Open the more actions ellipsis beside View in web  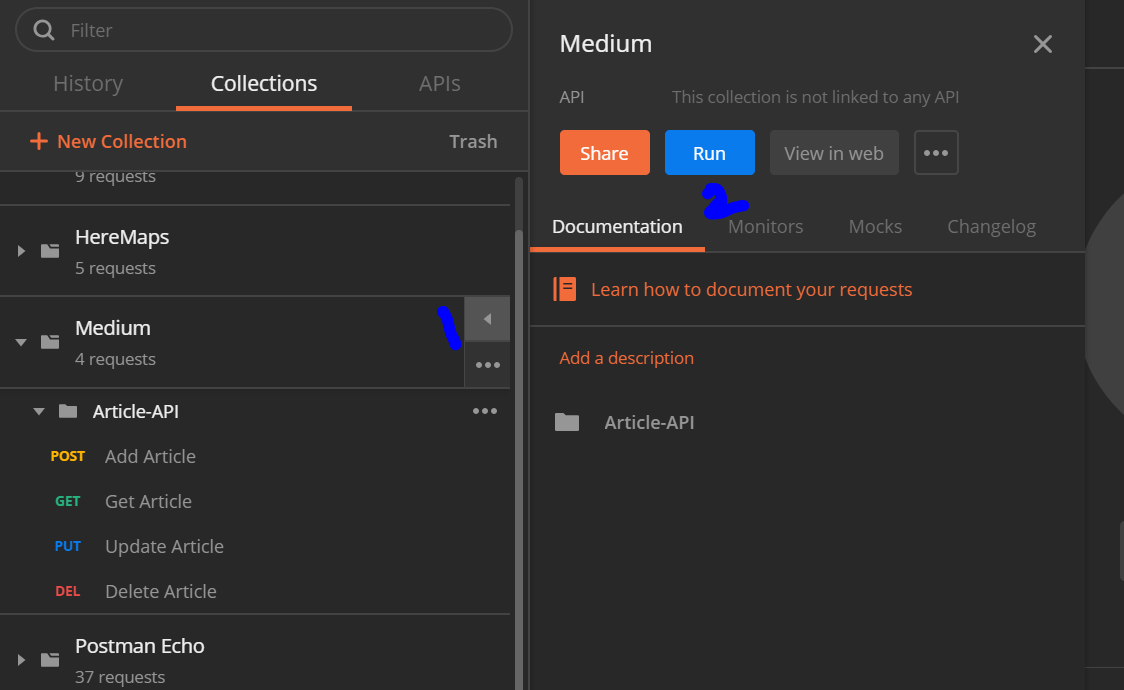(x=936, y=152)
